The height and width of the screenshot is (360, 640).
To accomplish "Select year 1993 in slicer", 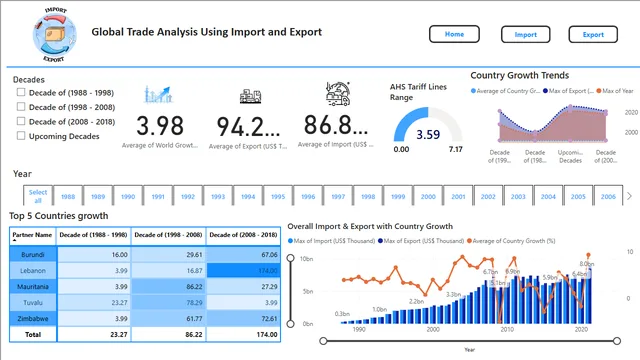I will 218,196.
